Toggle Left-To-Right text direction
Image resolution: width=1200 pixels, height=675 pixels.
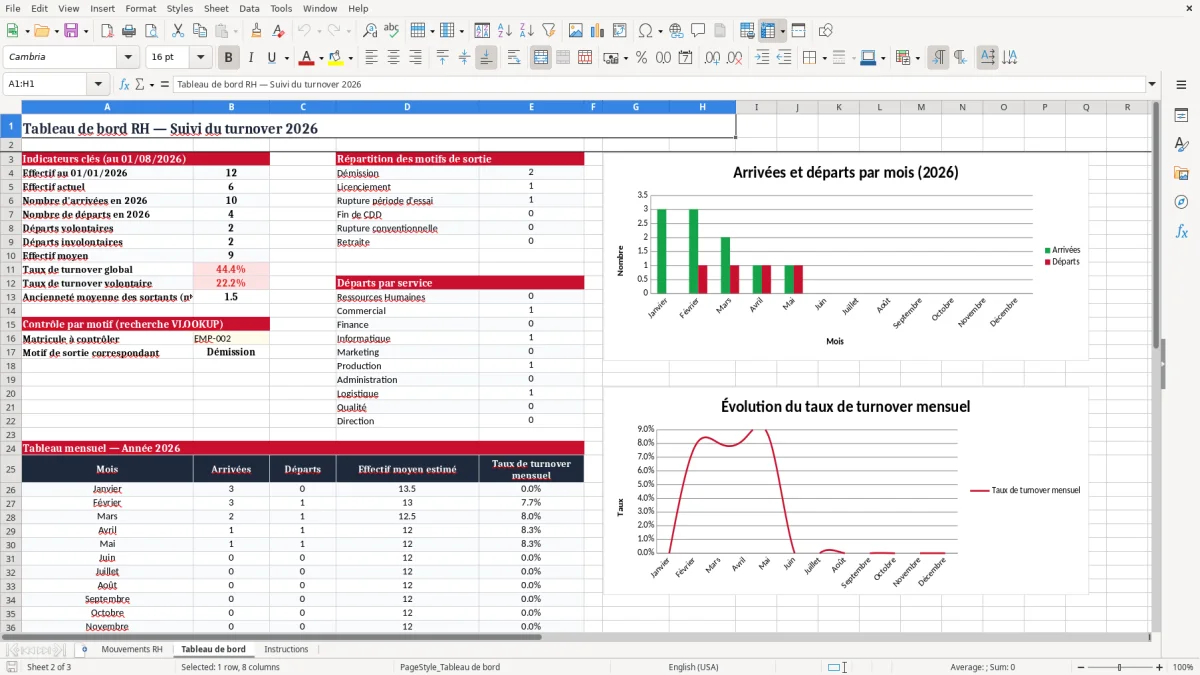938,58
